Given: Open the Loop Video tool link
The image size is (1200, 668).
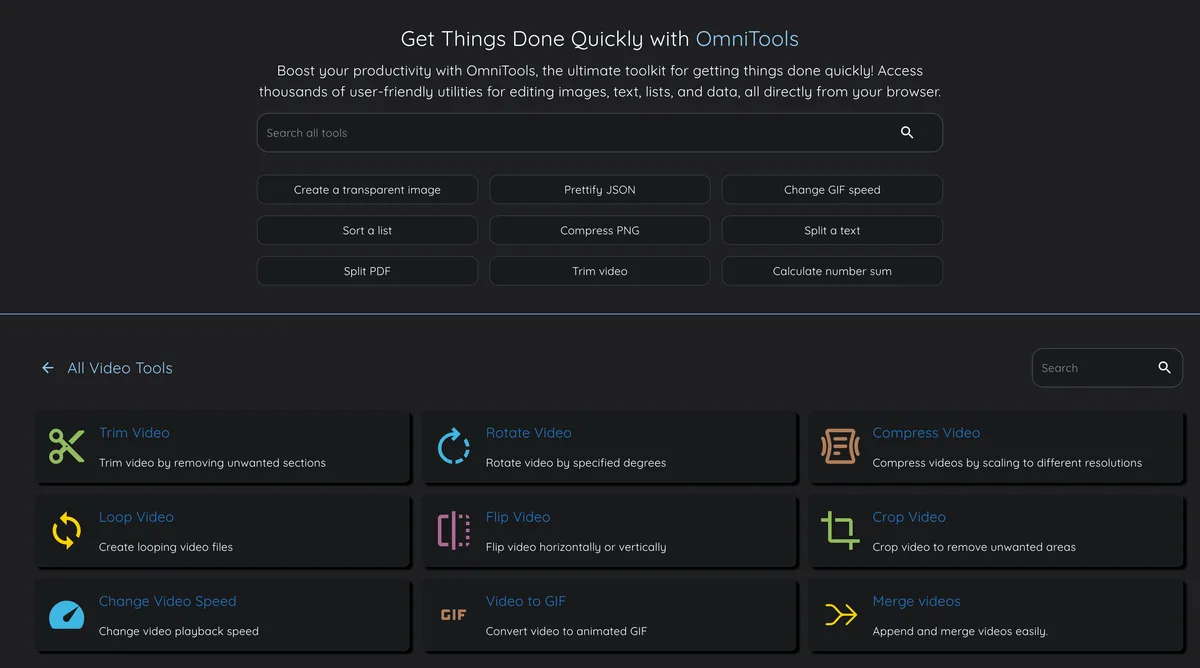Looking at the screenshot, I should [136, 517].
